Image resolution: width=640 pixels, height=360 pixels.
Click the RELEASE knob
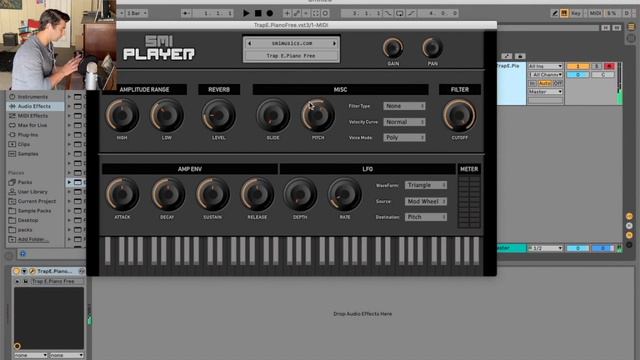pyautogui.click(x=257, y=195)
